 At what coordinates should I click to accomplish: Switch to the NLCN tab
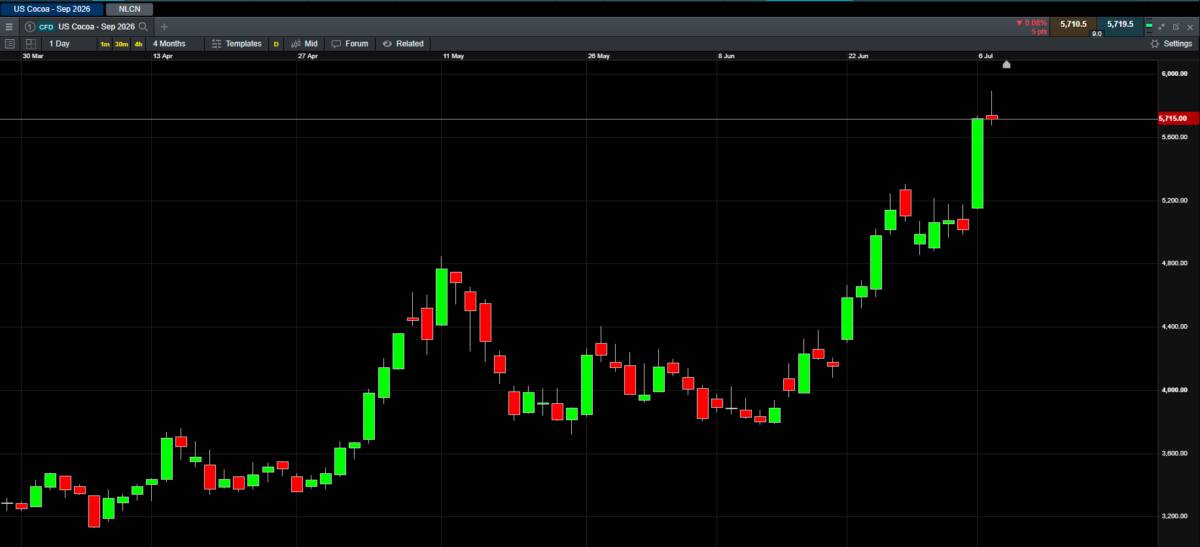pyautogui.click(x=130, y=8)
